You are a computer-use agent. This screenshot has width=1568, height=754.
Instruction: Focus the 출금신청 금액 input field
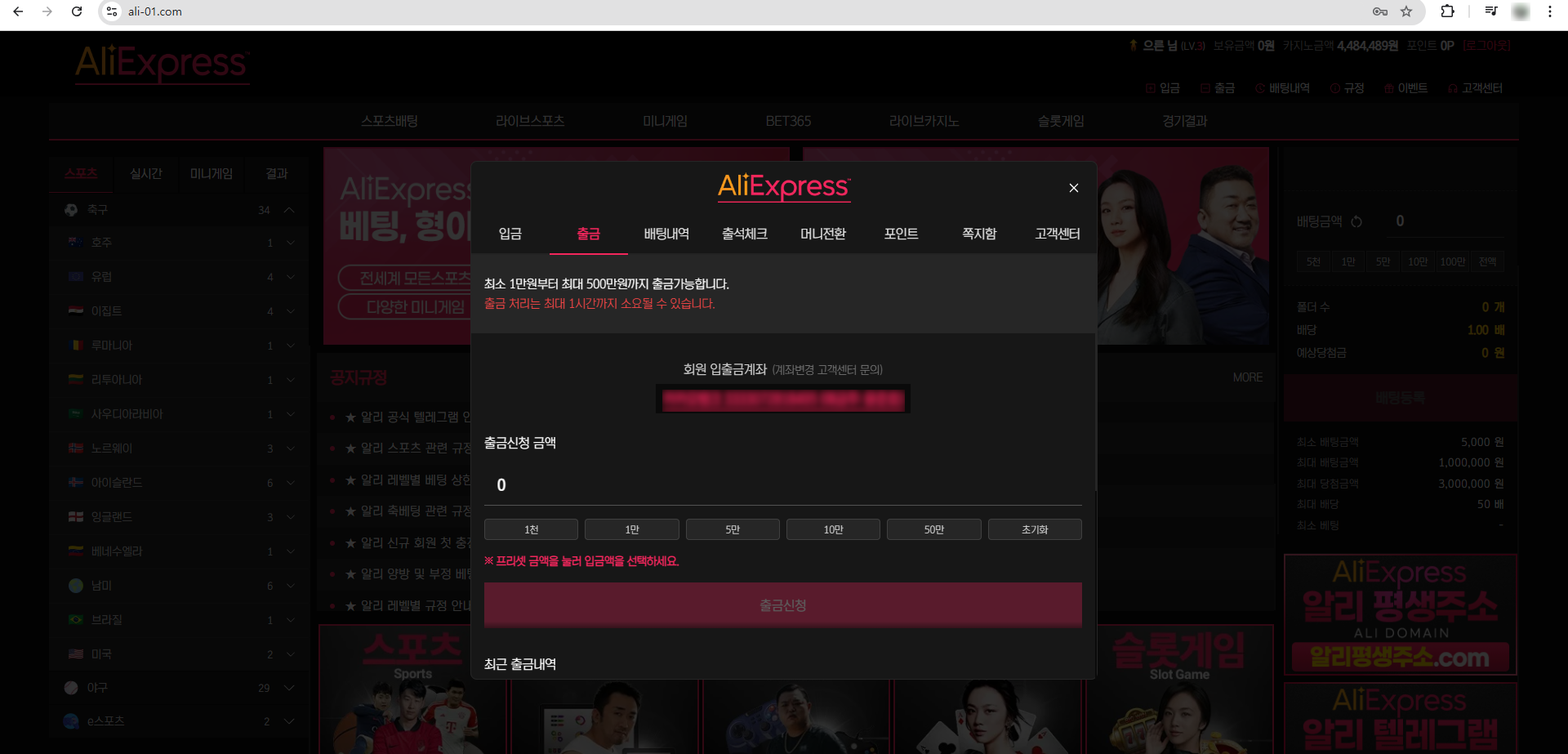point(783,485)
